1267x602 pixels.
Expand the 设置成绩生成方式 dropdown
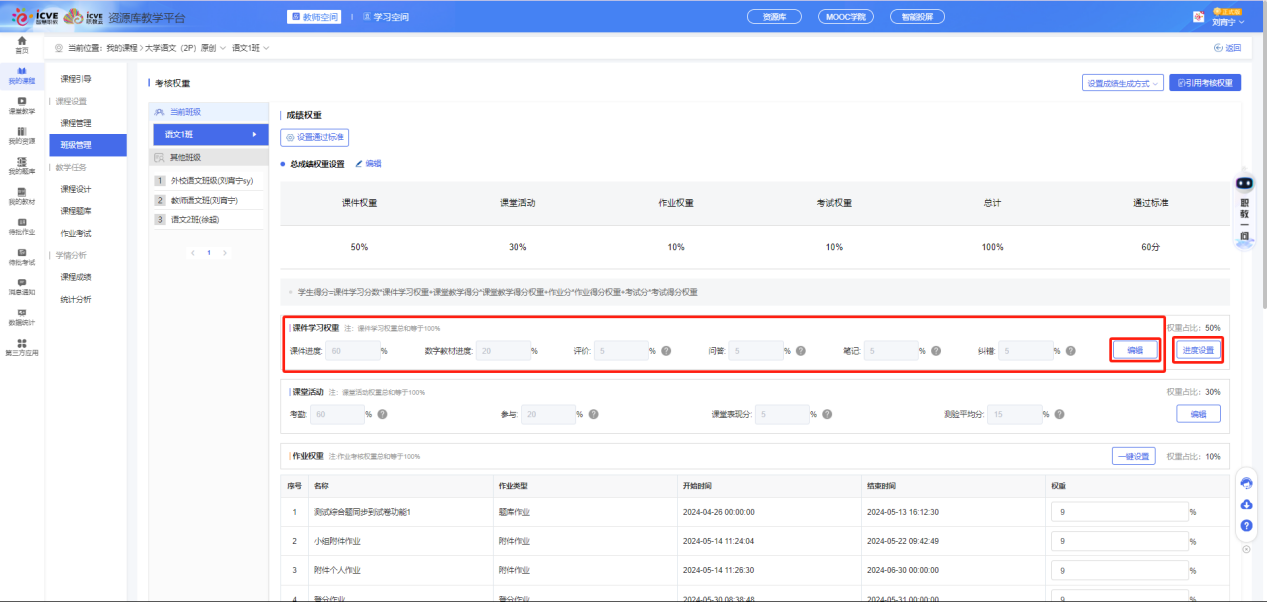coord(1122,83)
